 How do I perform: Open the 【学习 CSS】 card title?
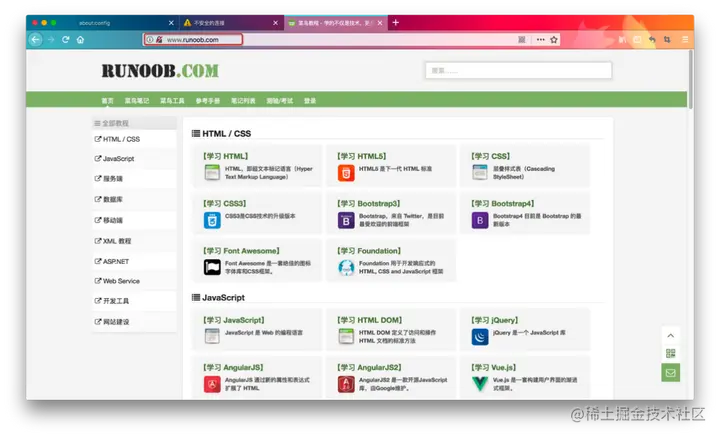click(490, 156)
